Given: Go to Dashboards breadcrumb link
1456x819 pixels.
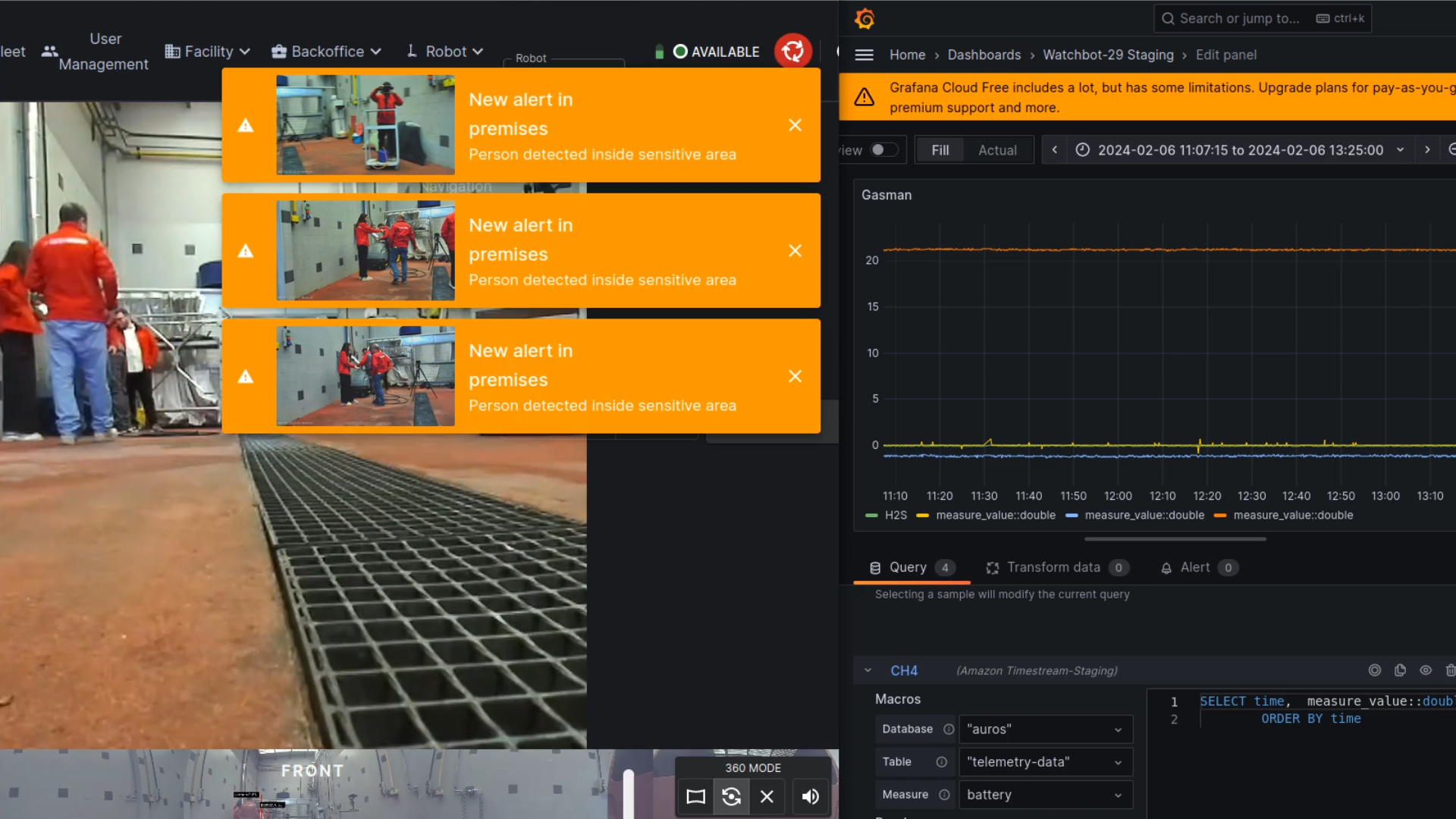Looking at the screenshot, I should [984, 55].
